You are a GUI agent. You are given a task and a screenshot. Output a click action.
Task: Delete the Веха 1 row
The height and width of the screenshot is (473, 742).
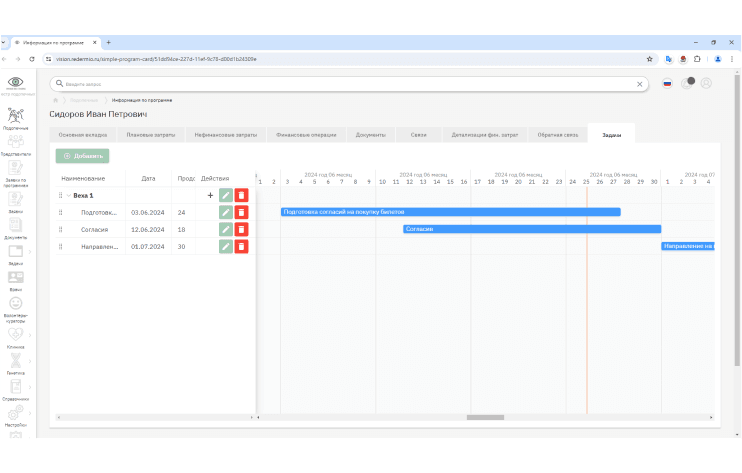(241, 195)
